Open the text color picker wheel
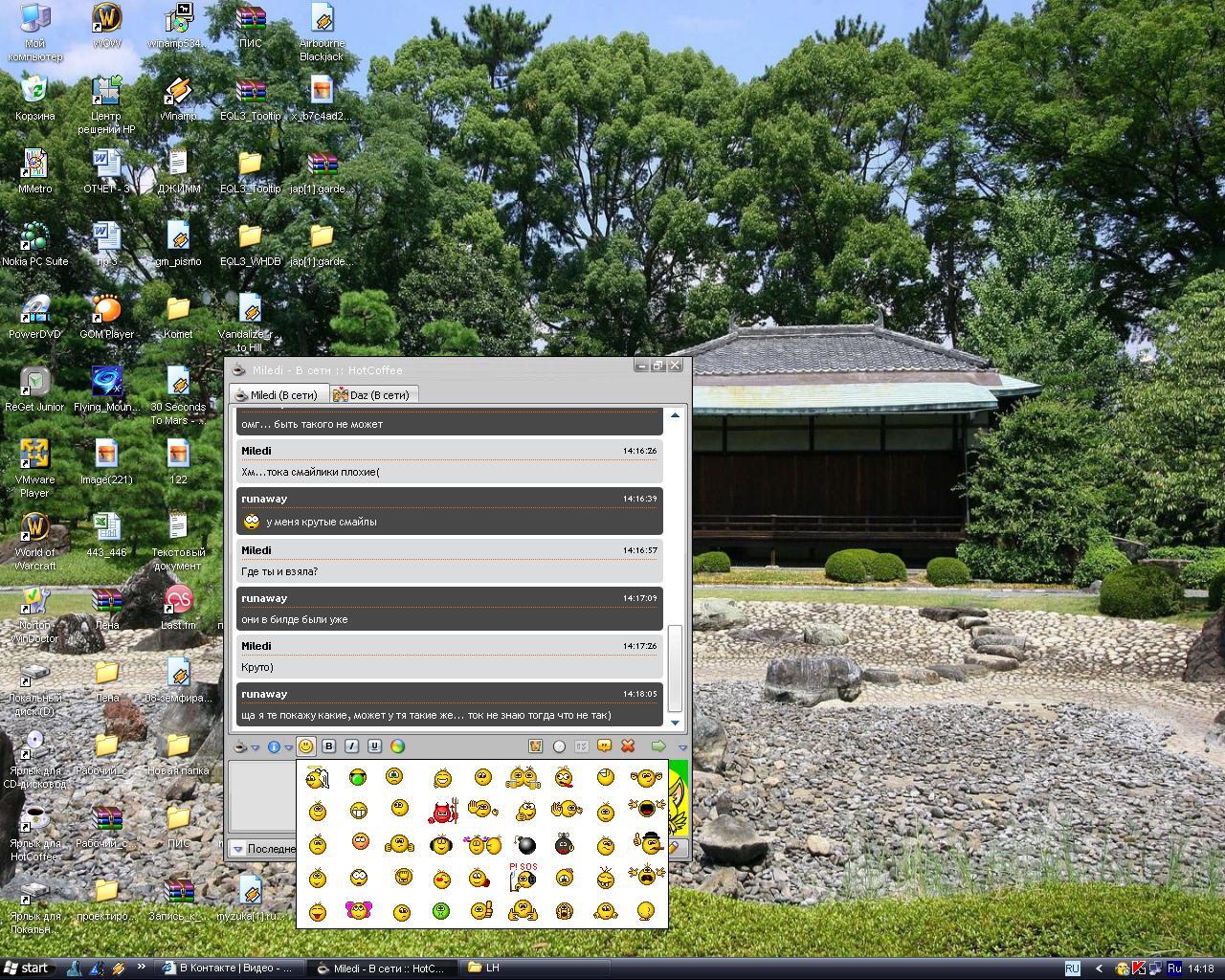Image resolution: width=1225 pixels, height=980 pixels. coord(397,746)
